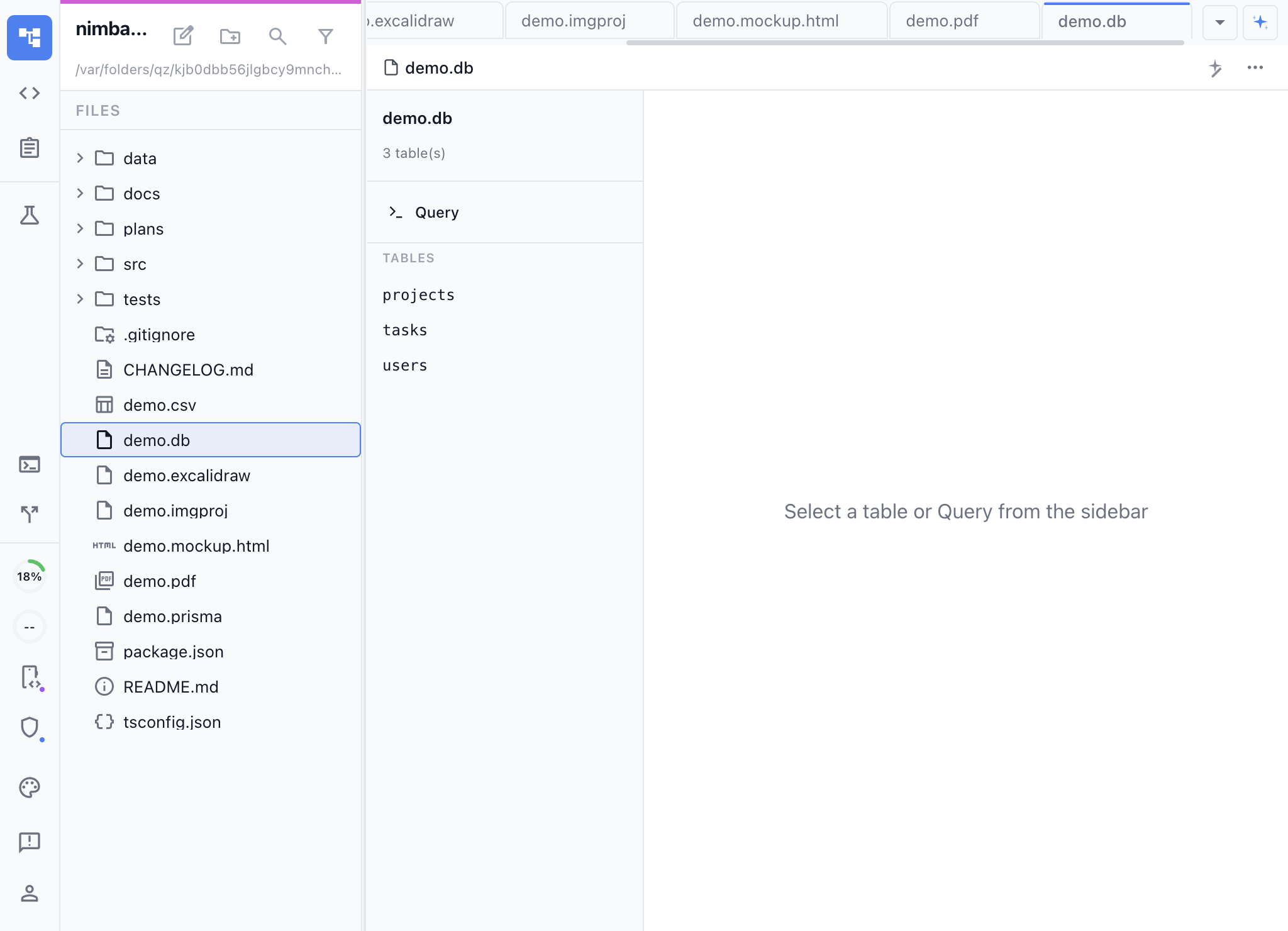Switch to the demo.pdf tab
This screenshot has width=1288, height=931.
942,21
